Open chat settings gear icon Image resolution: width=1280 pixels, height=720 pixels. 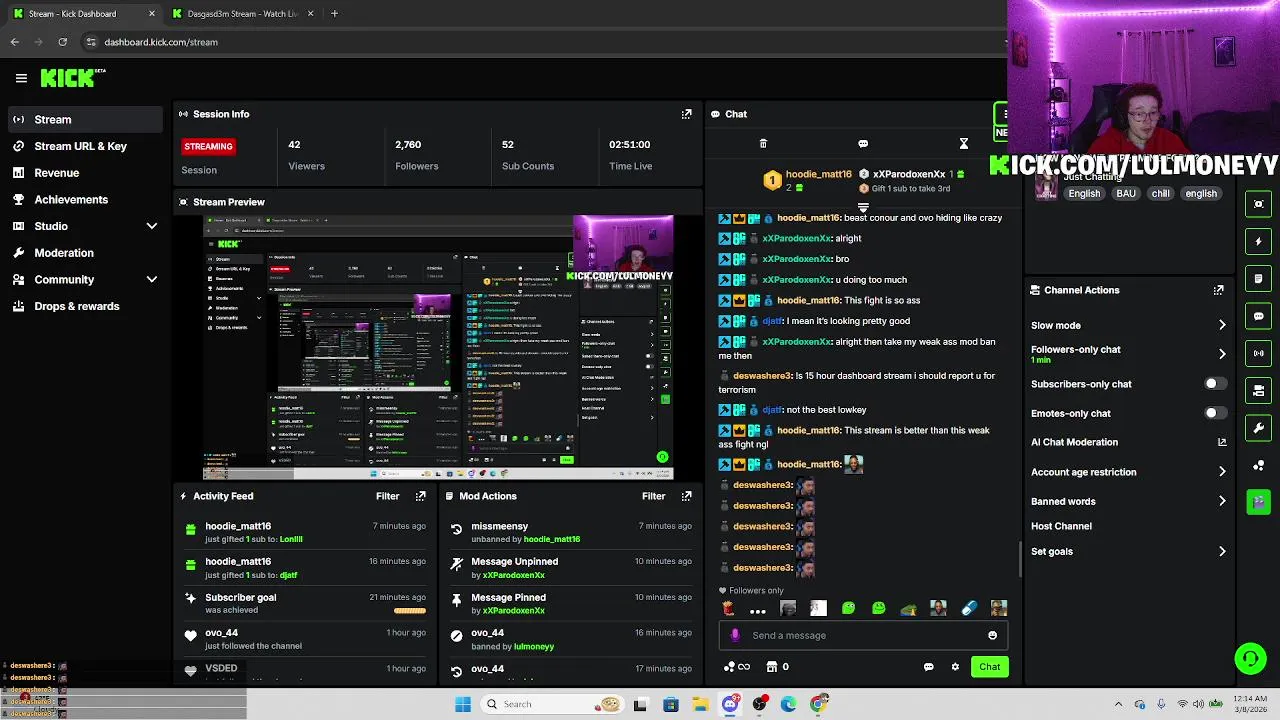(955, 667)
